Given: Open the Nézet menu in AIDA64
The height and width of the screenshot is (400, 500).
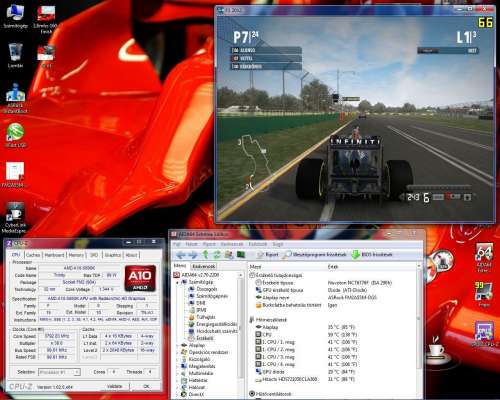Looking at the screenshot, I should (x=191, y=244).
